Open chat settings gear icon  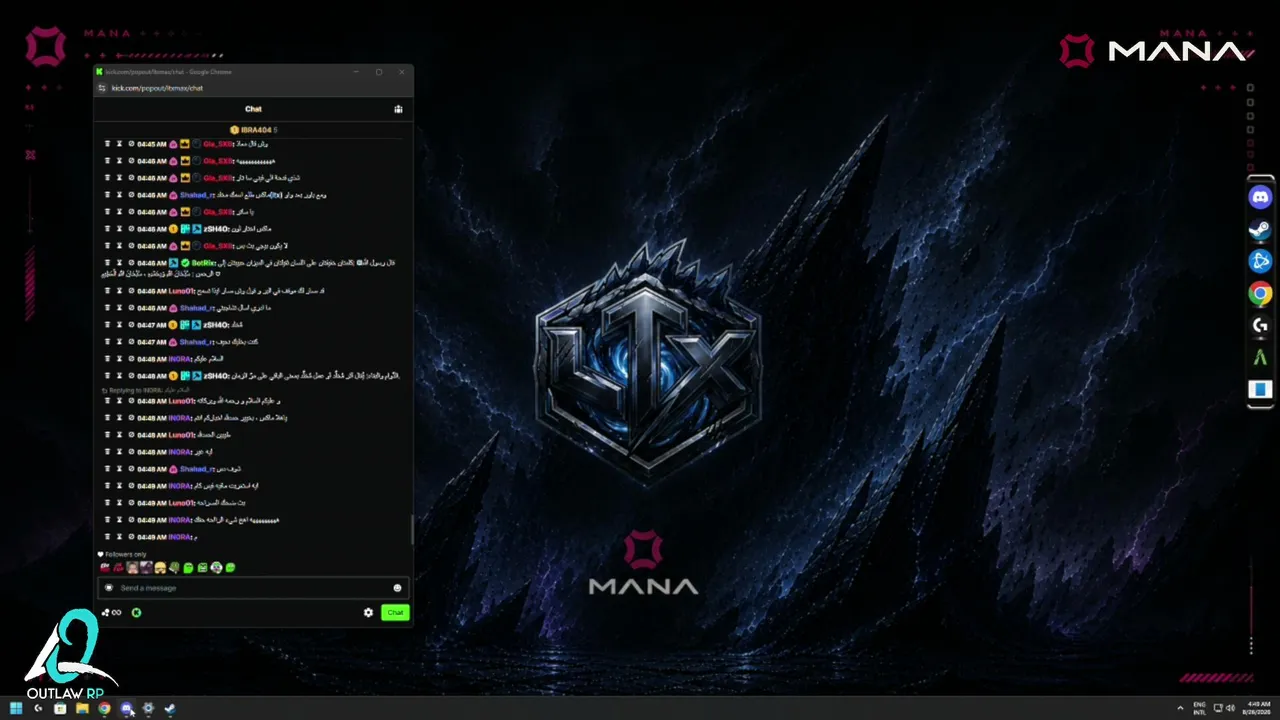(368, 613)
